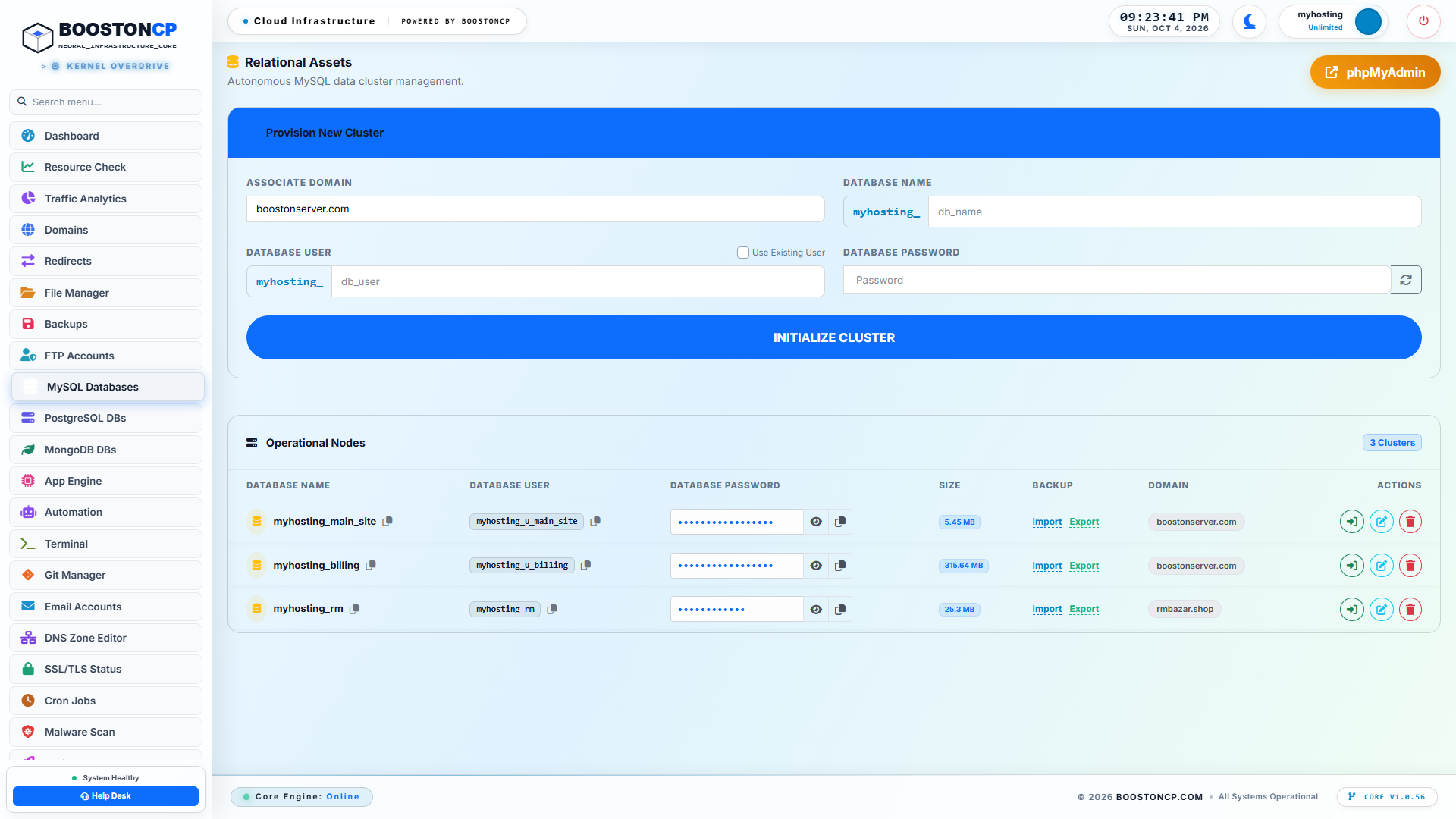Screen dimensions: 1456x819
Task: Open the Help Desk button
Action: coord(105,796)
